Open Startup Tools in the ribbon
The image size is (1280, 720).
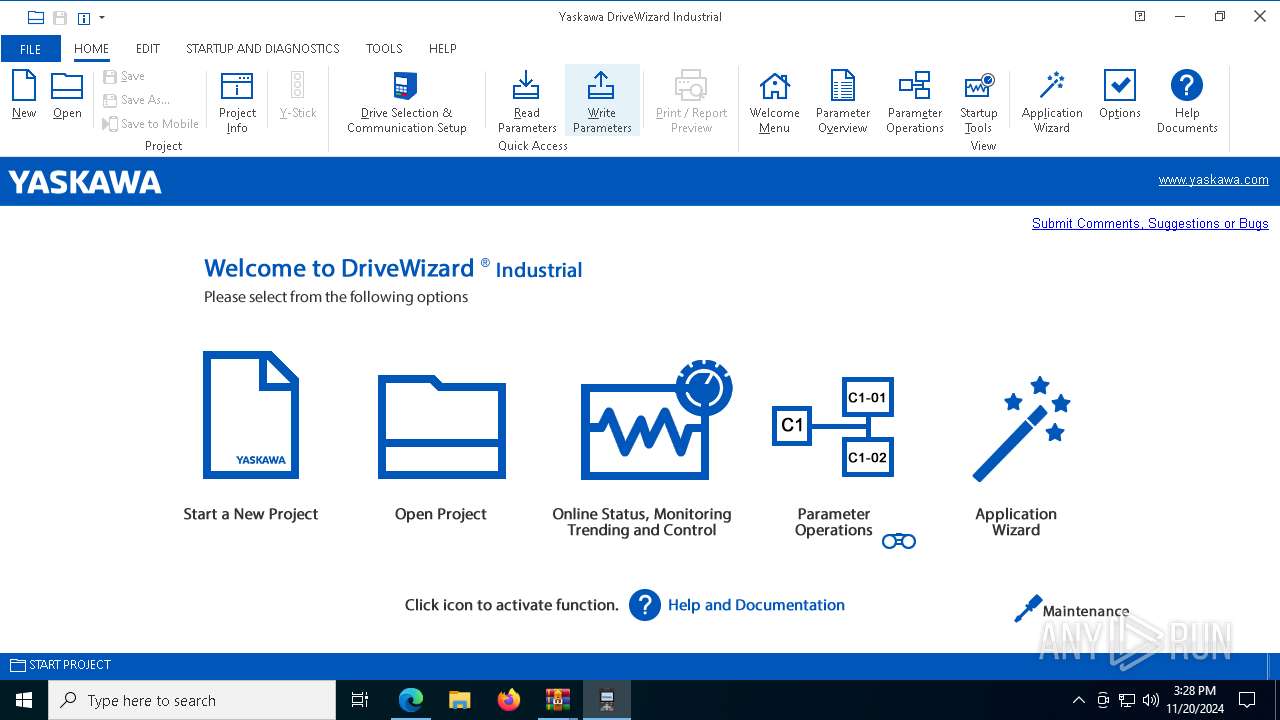[x=979, y=101]
